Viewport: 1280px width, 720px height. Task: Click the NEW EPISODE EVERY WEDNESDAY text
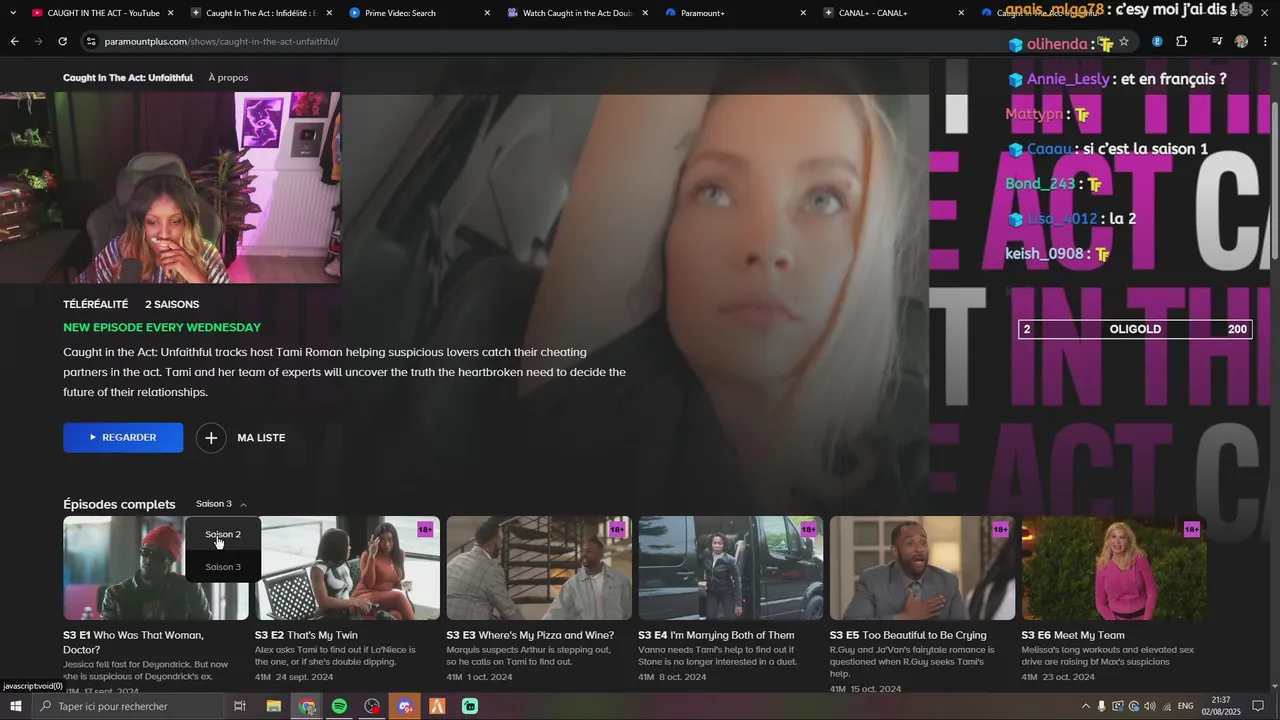coord(162,328)
